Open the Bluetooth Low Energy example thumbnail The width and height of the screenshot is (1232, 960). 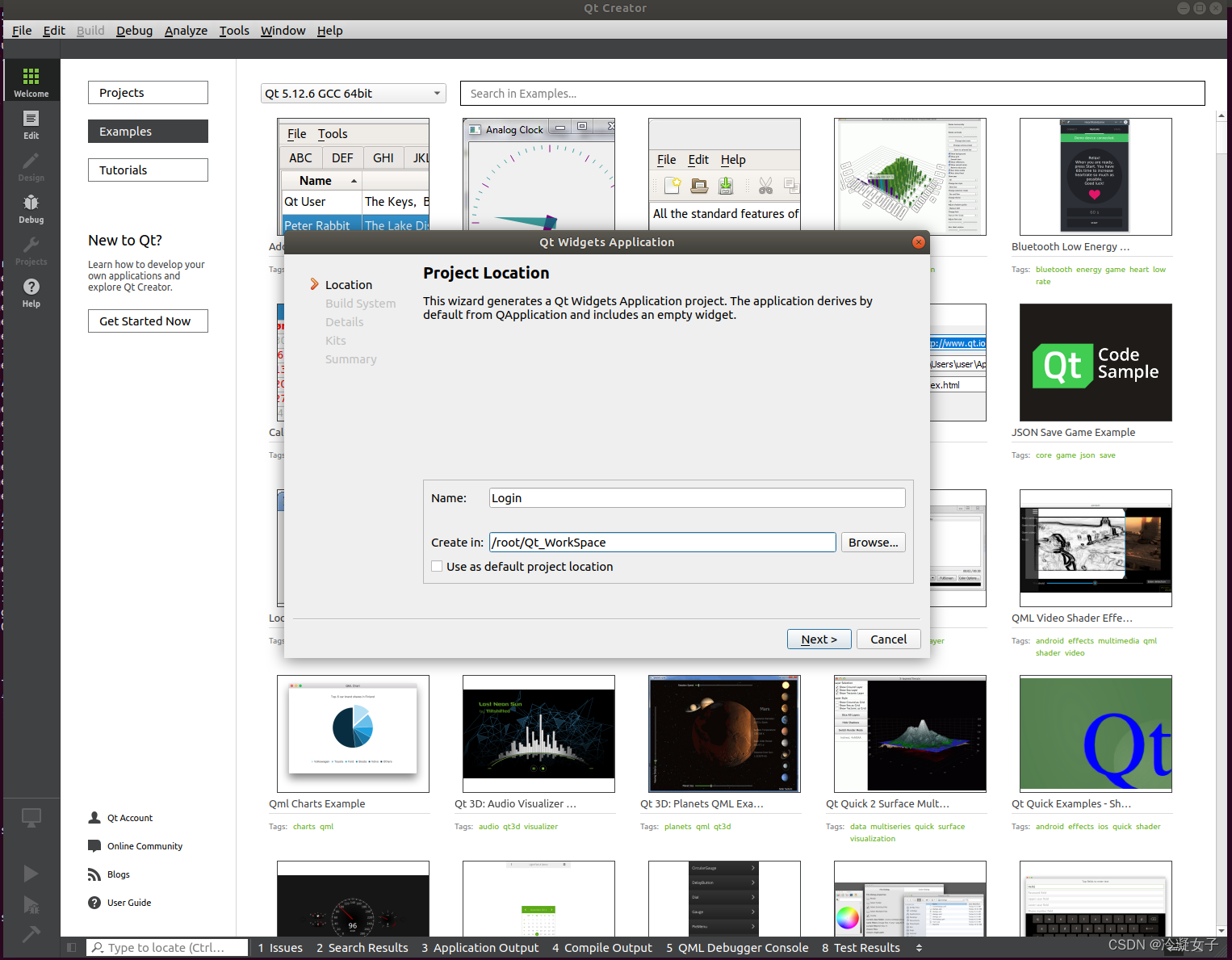(1096, 177)
